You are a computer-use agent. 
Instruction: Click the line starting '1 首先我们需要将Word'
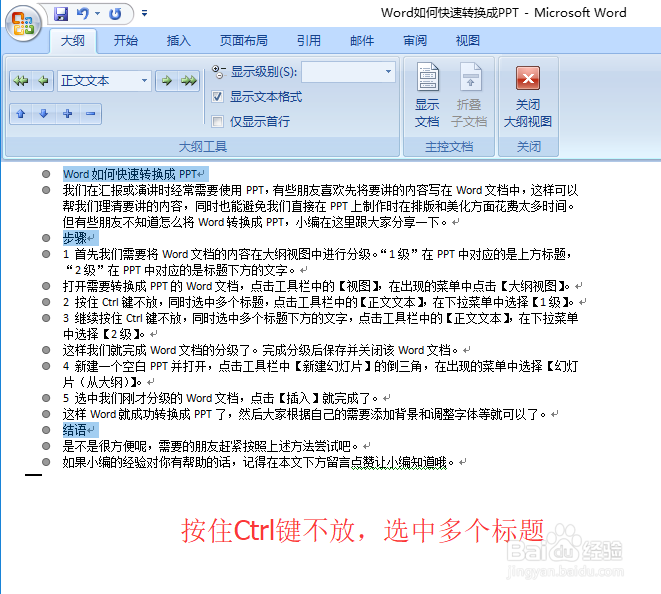pos(317,262)
